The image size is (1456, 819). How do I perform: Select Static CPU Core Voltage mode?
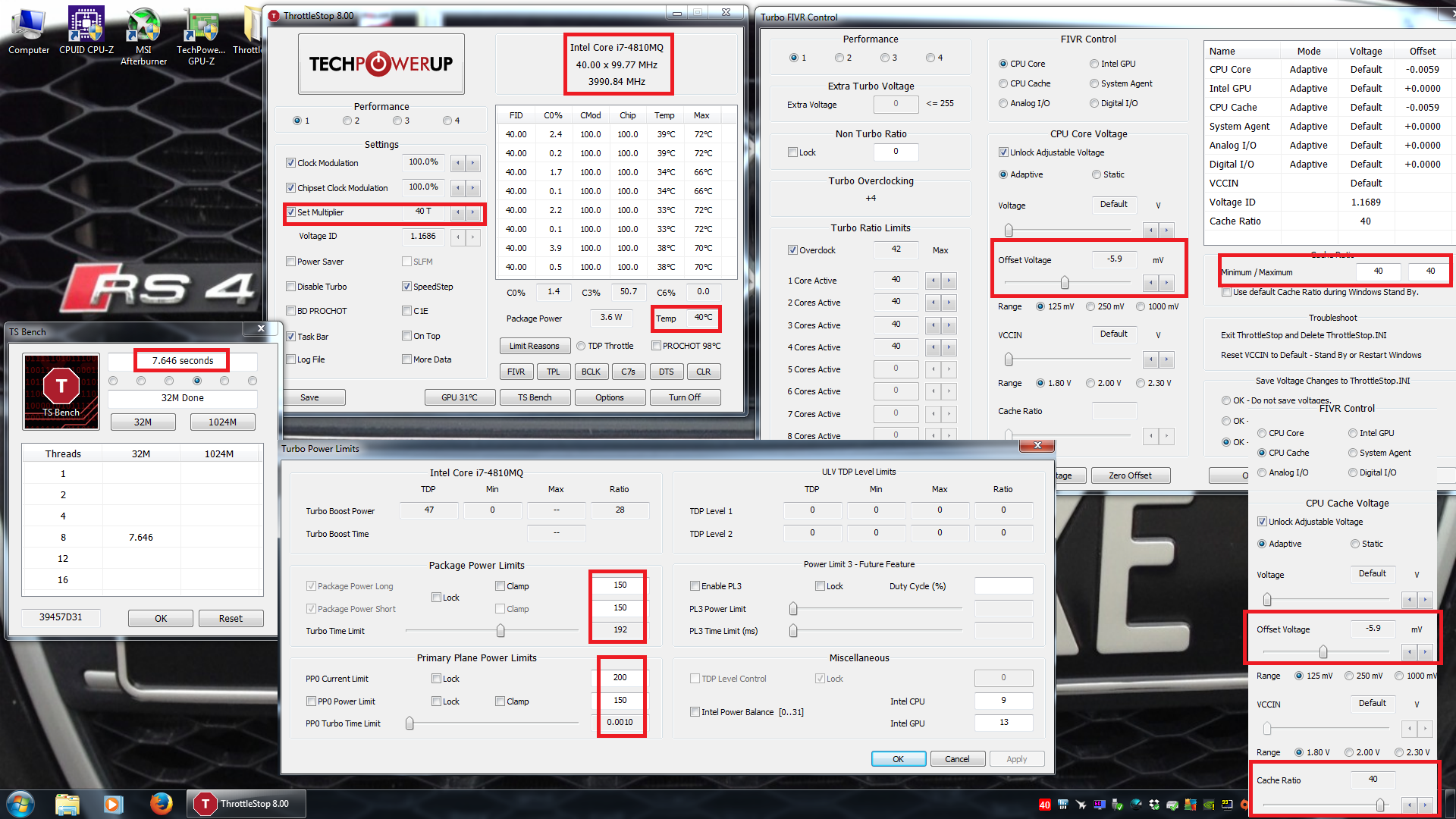coord(1097,174)
